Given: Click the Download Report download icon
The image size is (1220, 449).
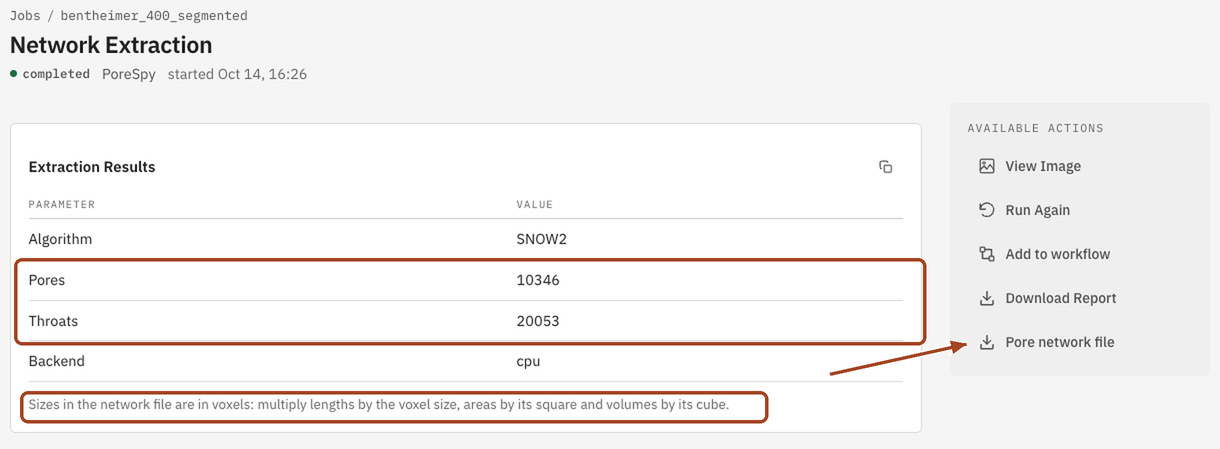Looking at the screenshot, I should click(986, 298).
